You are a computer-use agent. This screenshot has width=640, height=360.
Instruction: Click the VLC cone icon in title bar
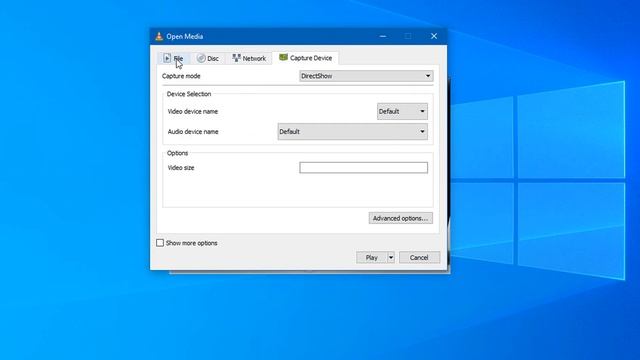pos(159,36)
